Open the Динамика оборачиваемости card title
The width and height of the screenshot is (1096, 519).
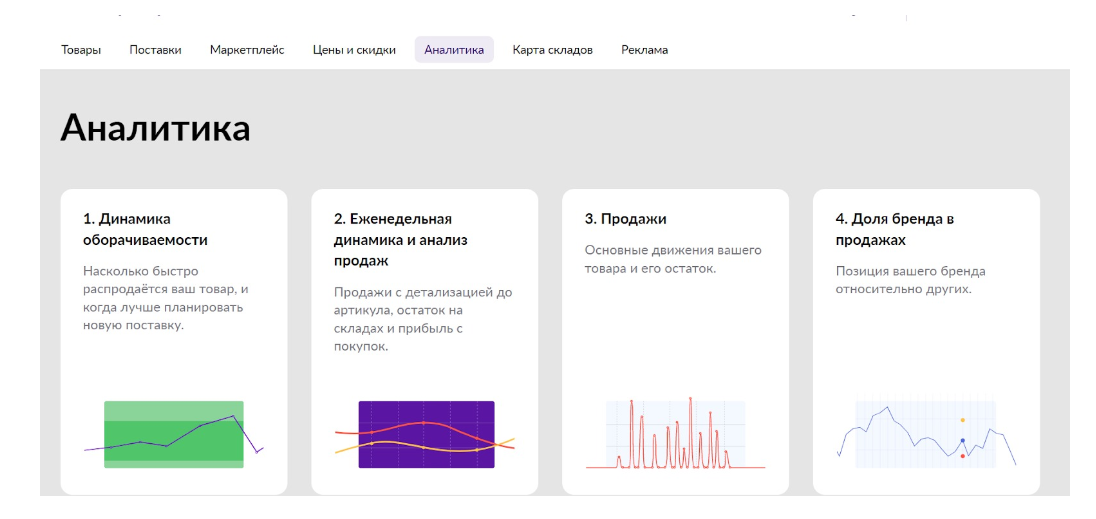(x=145, y=229)
